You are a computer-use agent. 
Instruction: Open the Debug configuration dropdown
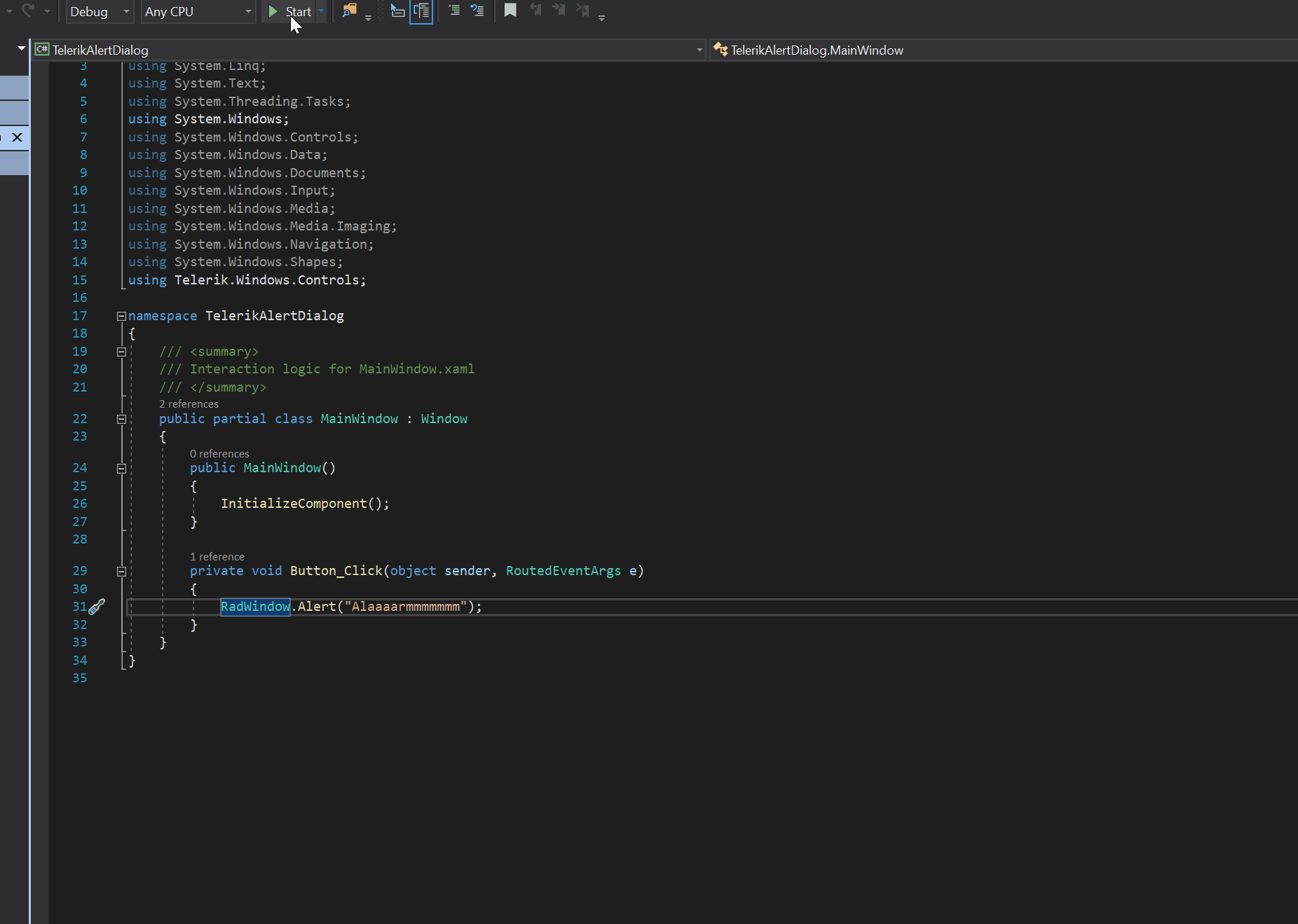coord(99,12)
